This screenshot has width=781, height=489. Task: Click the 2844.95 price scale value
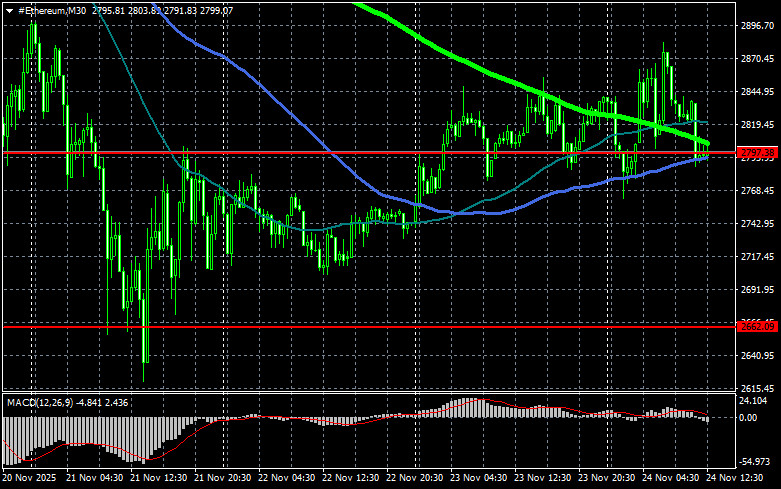[x=758, y=92]
